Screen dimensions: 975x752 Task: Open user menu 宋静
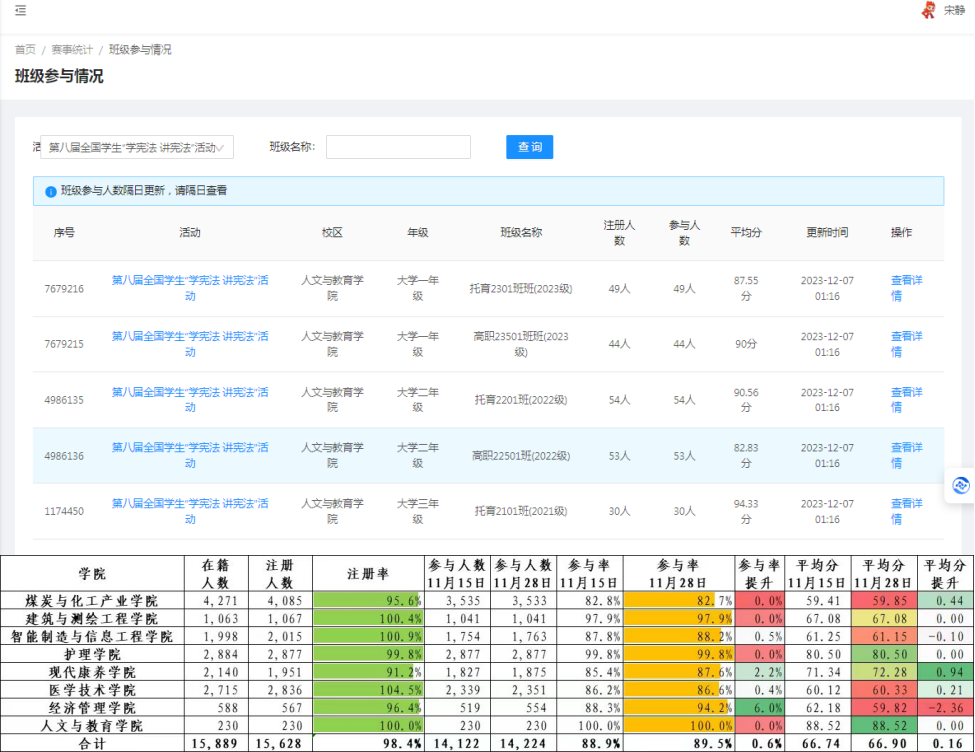954,11
